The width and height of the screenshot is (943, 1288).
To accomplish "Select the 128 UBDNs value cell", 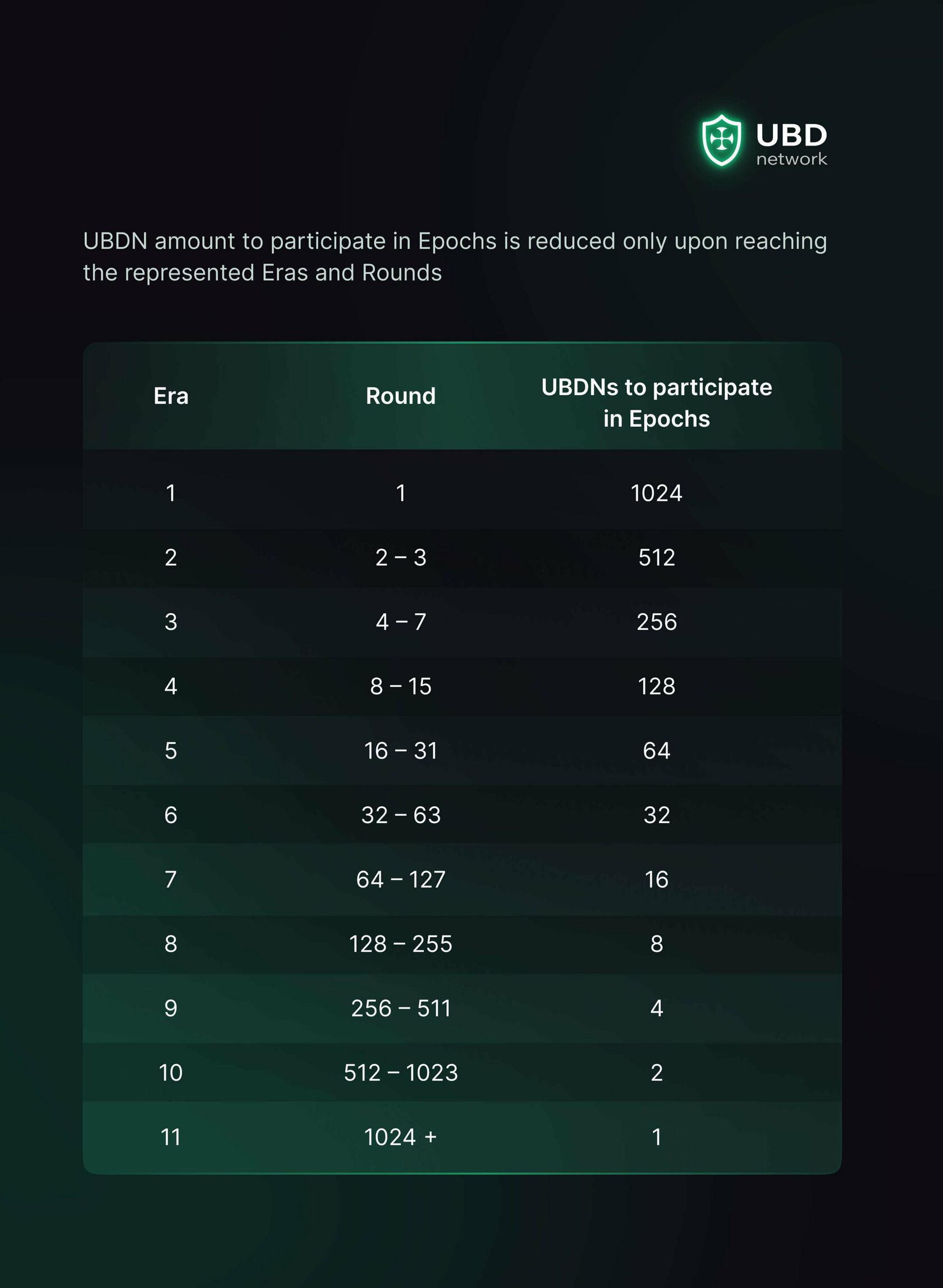I will point(656,686).
